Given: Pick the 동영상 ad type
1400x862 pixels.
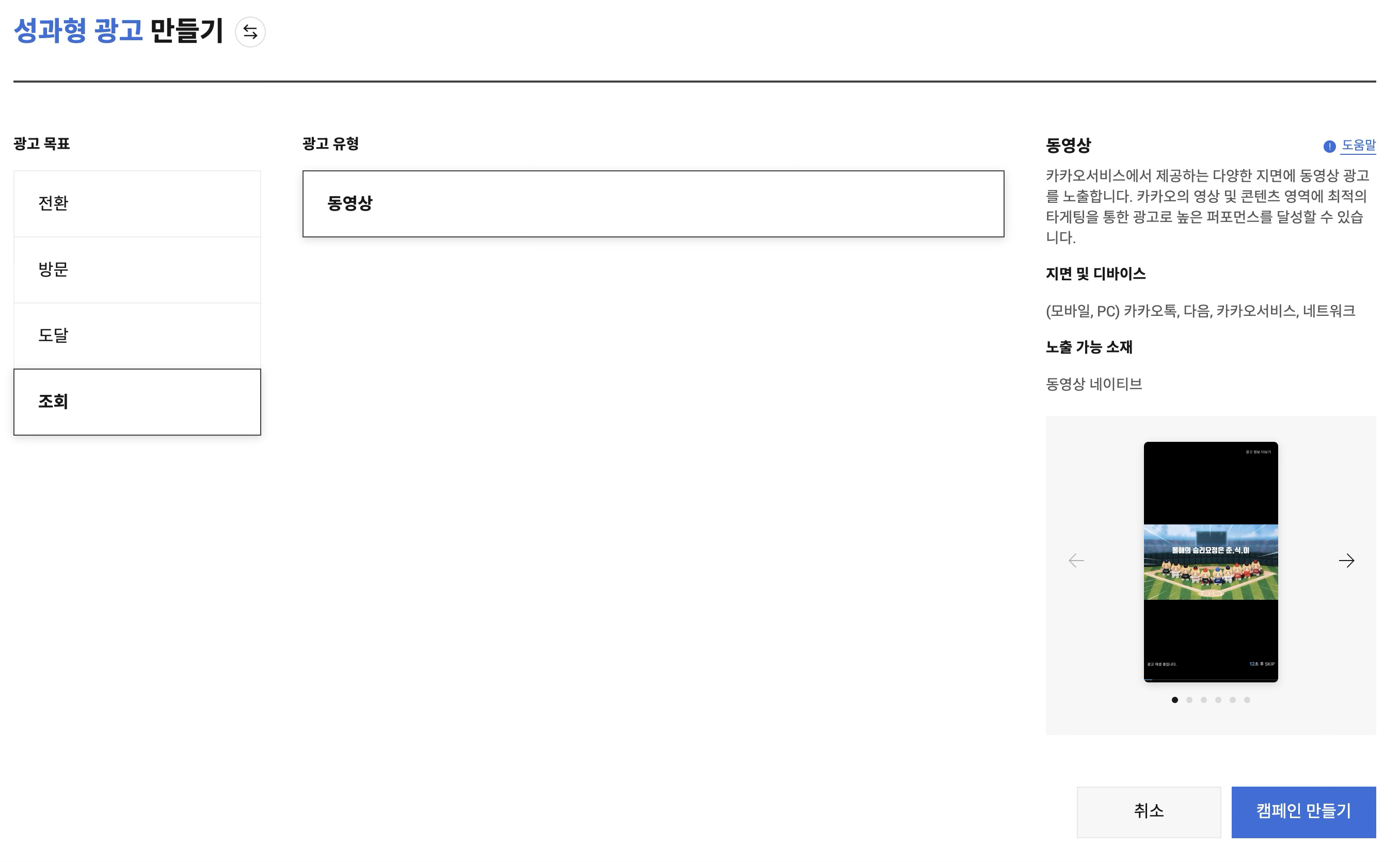Looking at the screenshot, I should pyautogui.click(x=653, y=203).
